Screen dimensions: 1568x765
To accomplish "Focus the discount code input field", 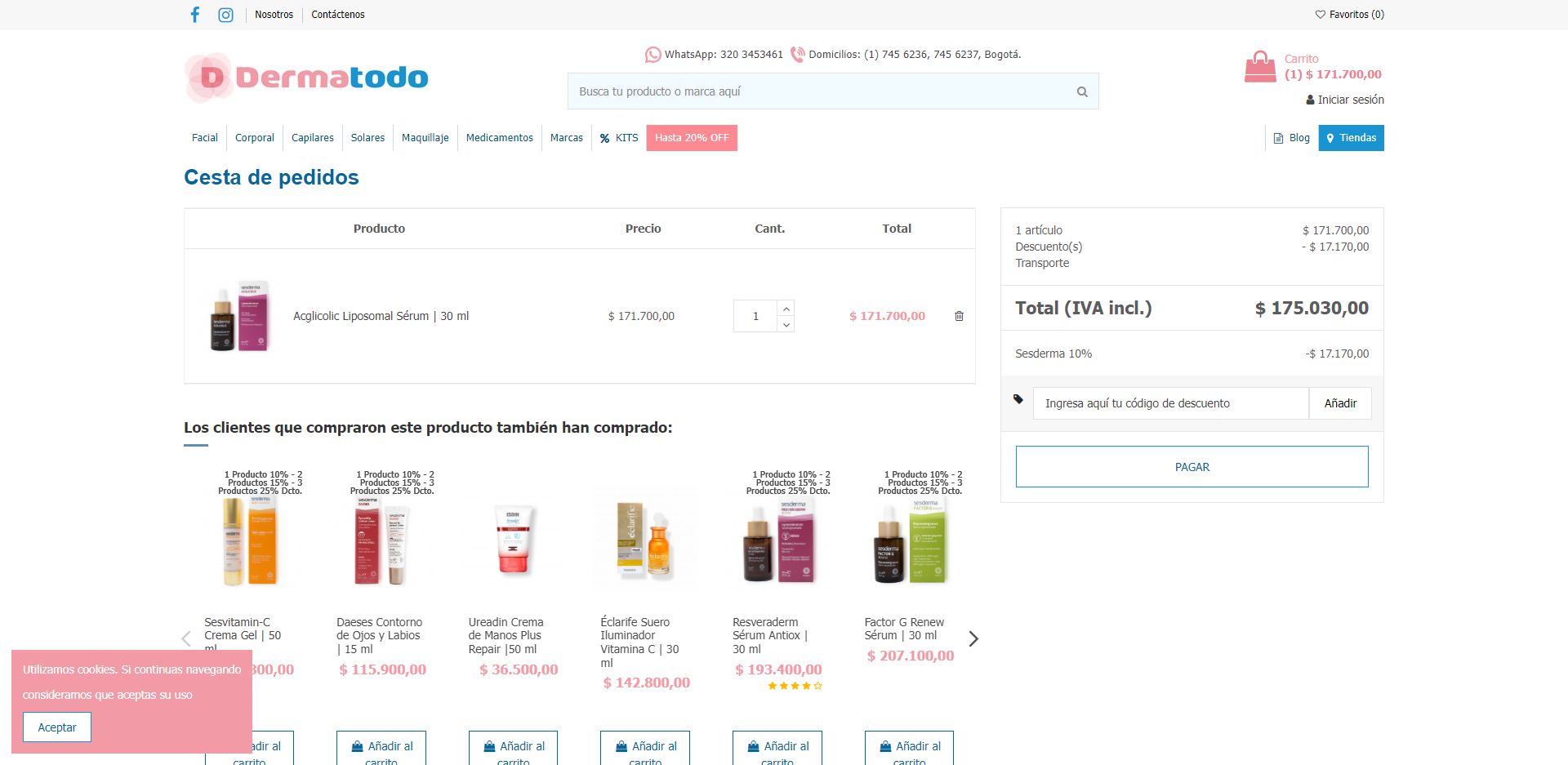I will click(x=1171, y=403).
